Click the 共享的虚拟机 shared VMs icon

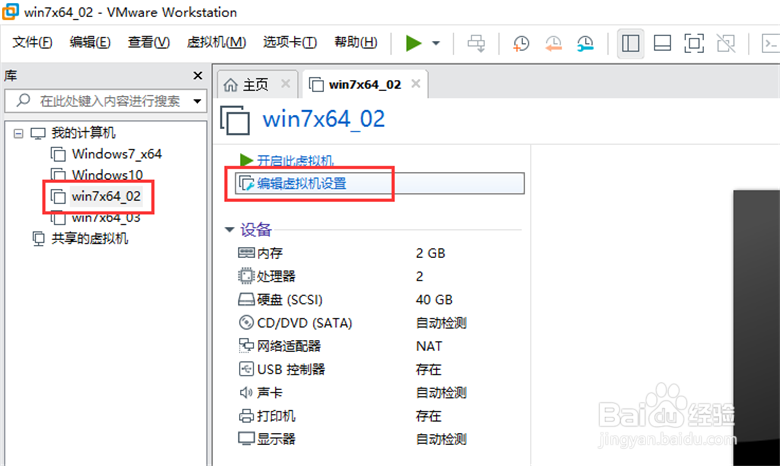pyautogui.click(x=38, y=239)
